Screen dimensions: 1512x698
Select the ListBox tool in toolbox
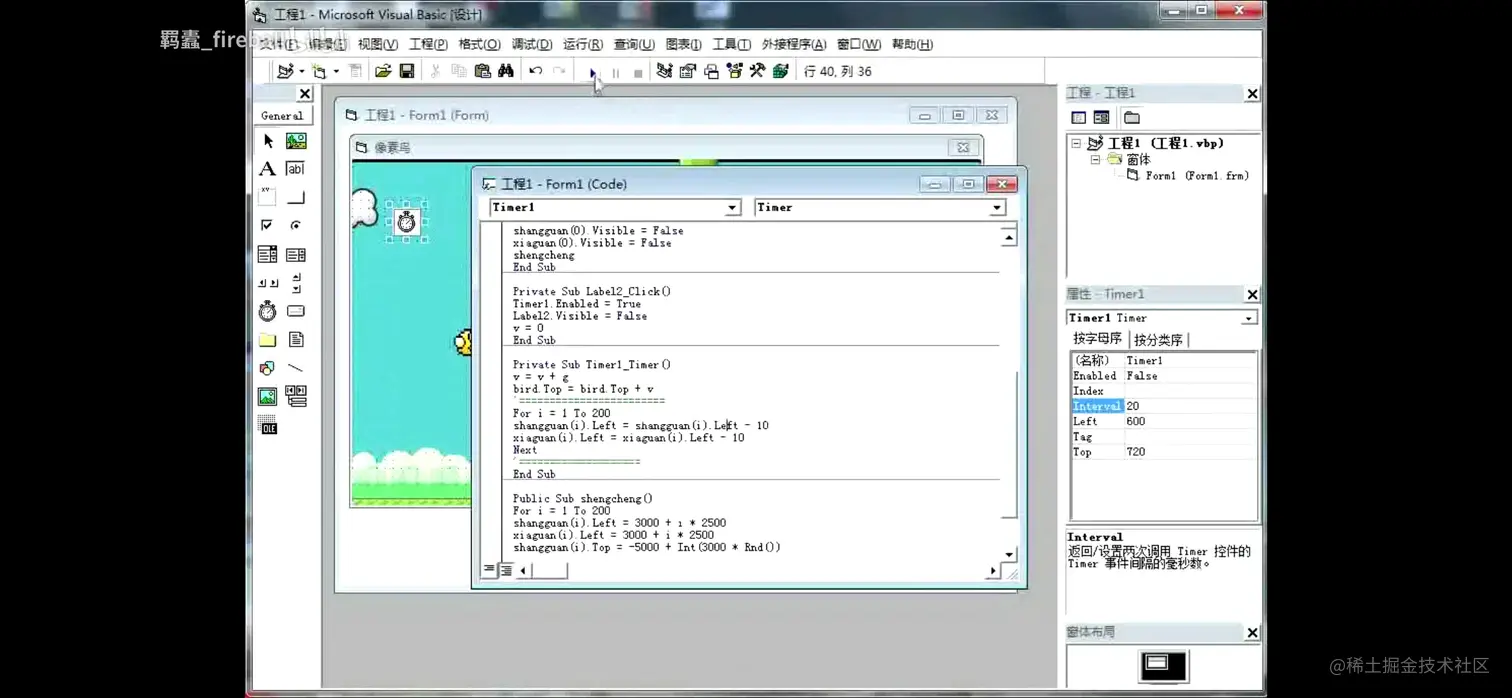click(x=296, y=255)
